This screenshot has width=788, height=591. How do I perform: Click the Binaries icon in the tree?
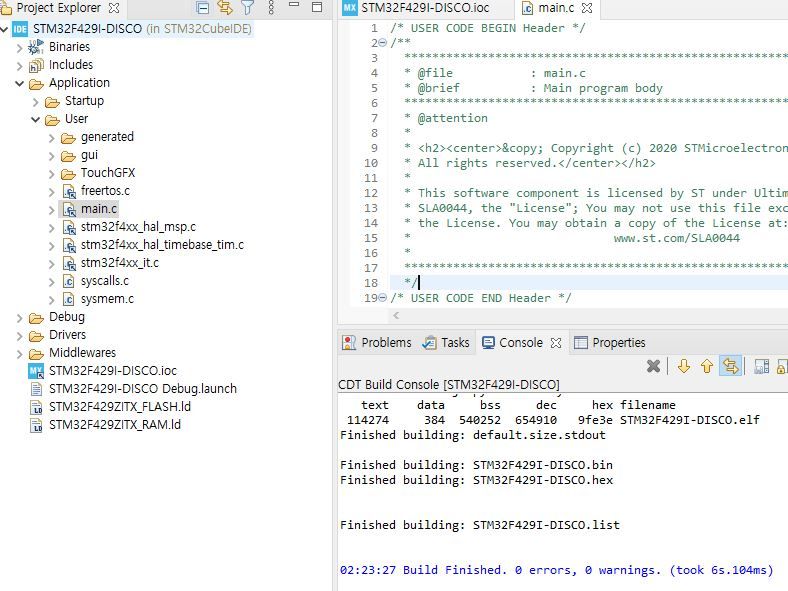36,47
